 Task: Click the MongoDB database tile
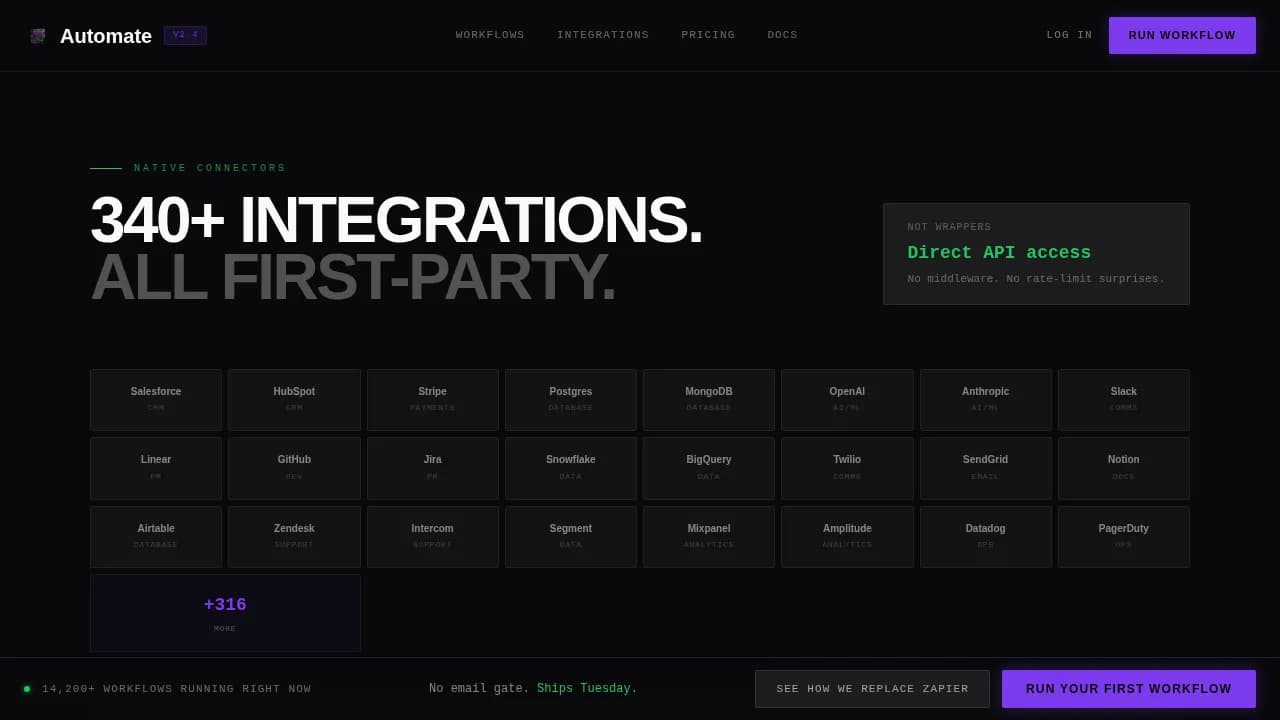point(709,399)
